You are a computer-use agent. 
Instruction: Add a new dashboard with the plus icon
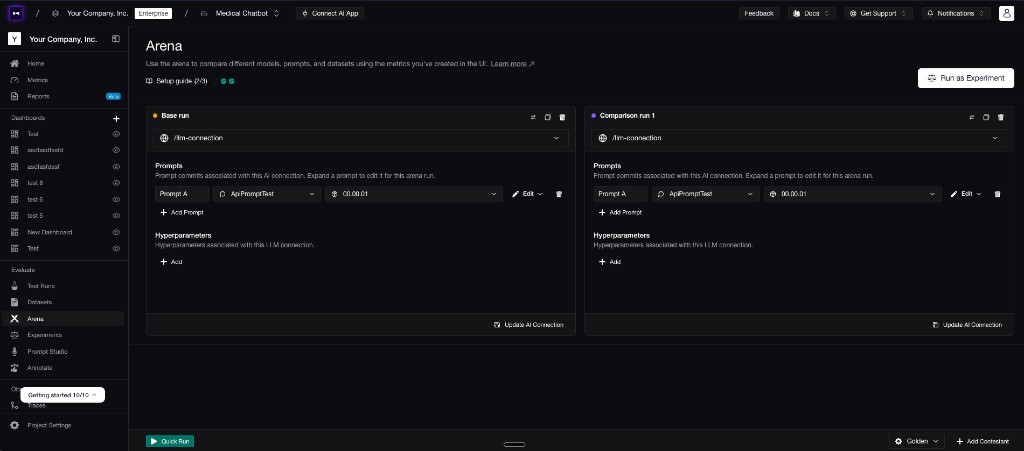116,119
